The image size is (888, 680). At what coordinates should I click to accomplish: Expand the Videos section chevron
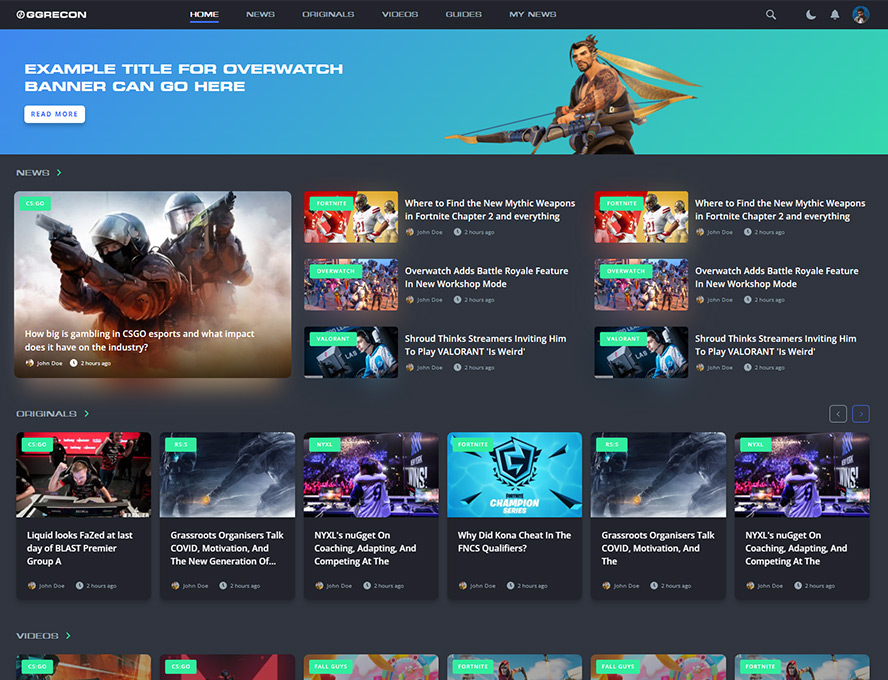tap(68, 636)
